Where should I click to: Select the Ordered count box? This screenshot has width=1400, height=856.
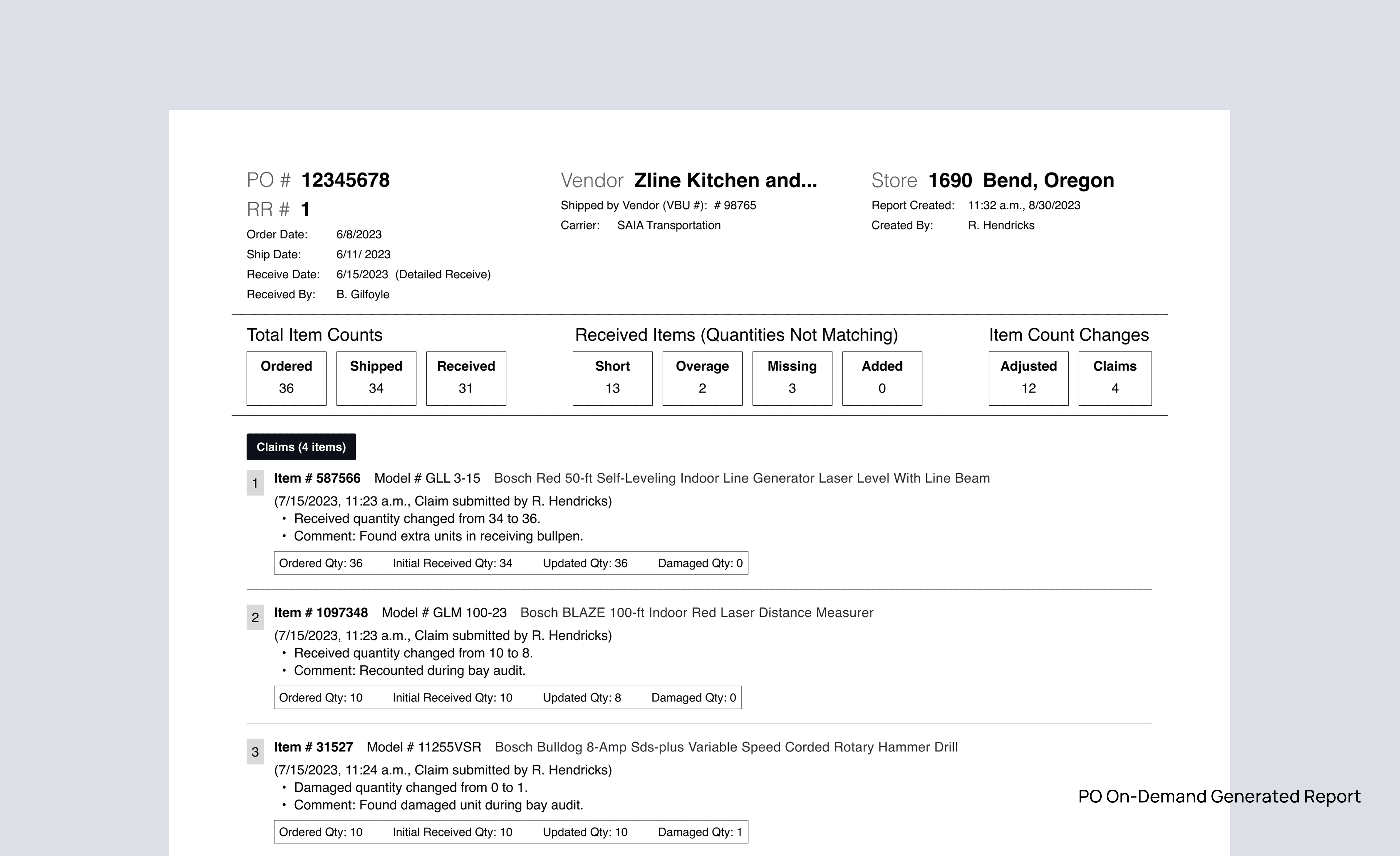286,378
